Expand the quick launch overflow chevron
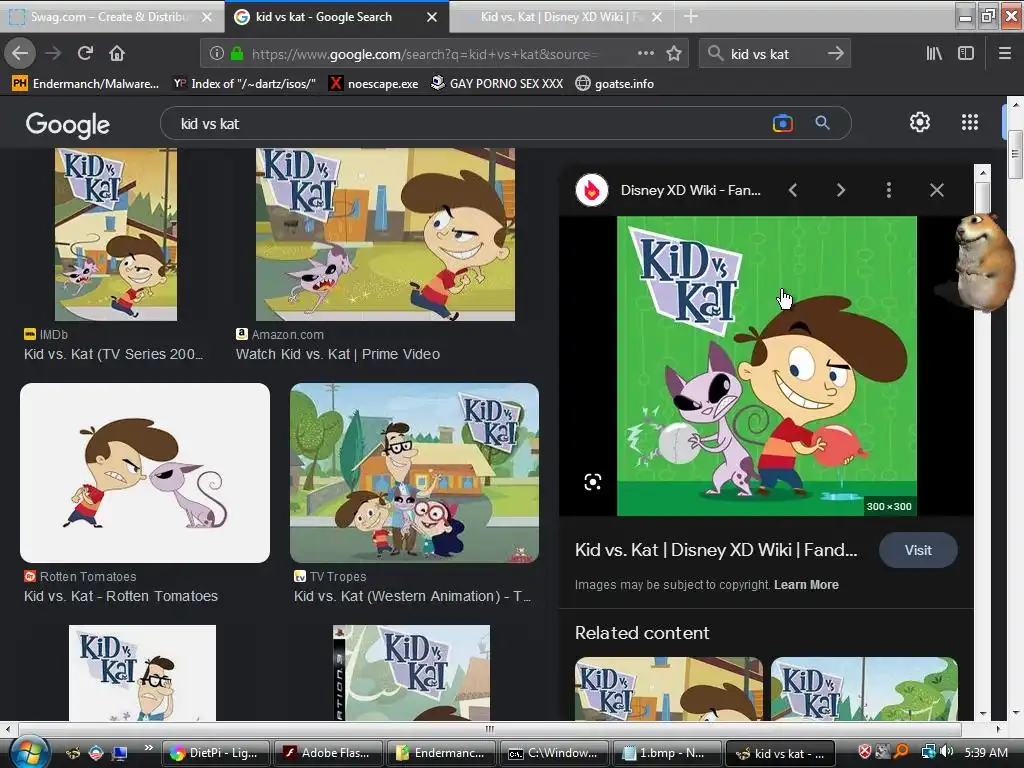The width and height of the screenshot is (1024, 768). pyautogui.click(x=148, y=747)
